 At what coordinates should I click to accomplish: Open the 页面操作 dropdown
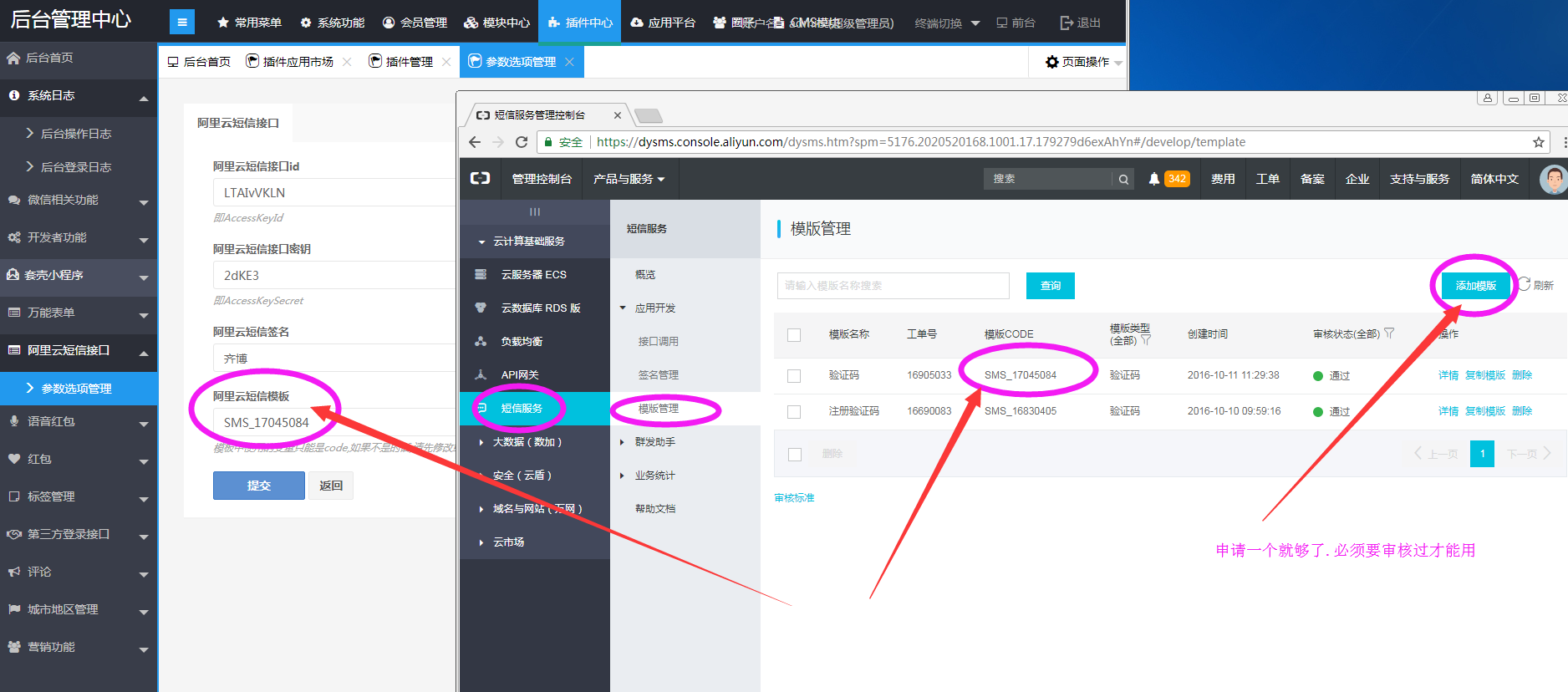coord(1084,62)
